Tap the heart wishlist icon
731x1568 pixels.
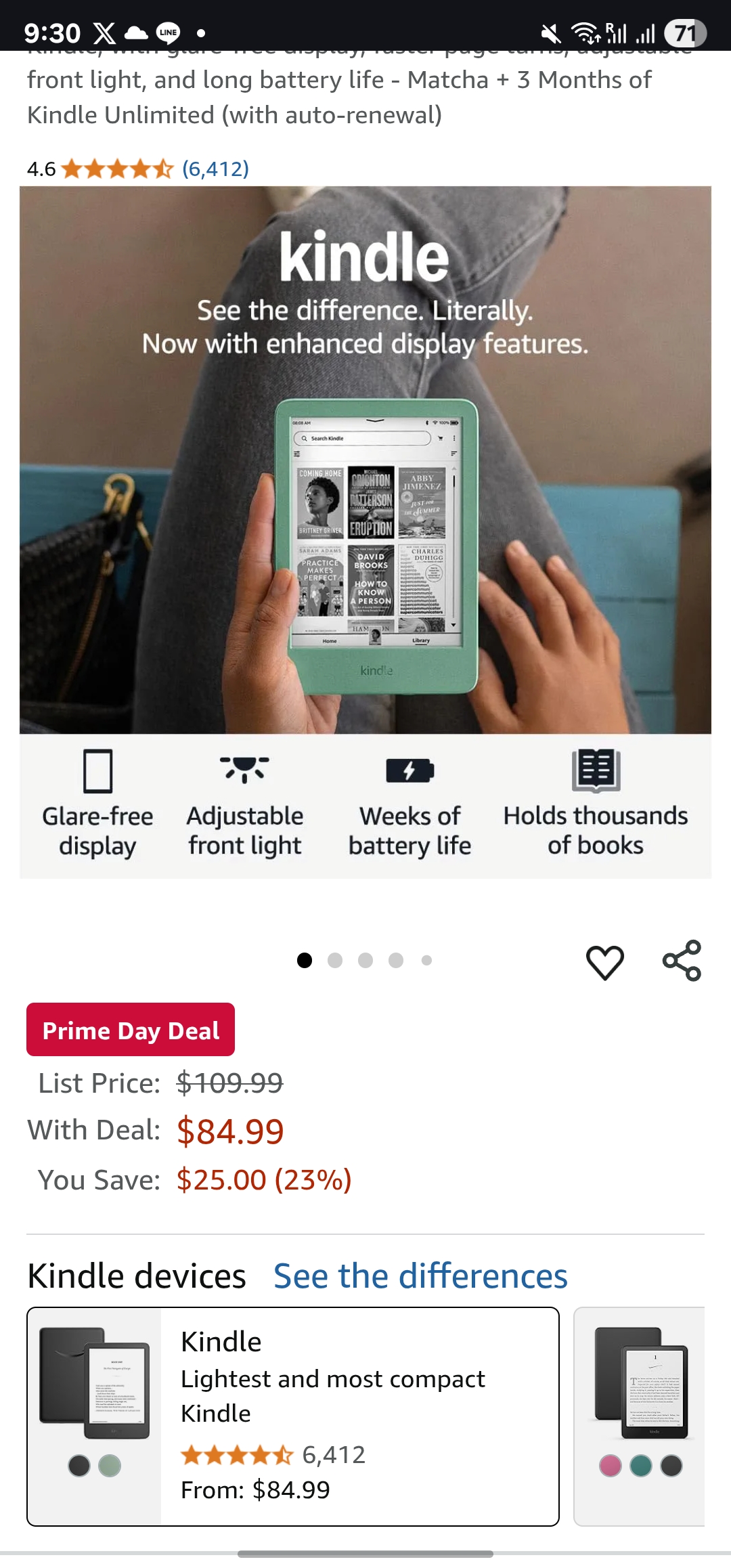pos(604,962)
